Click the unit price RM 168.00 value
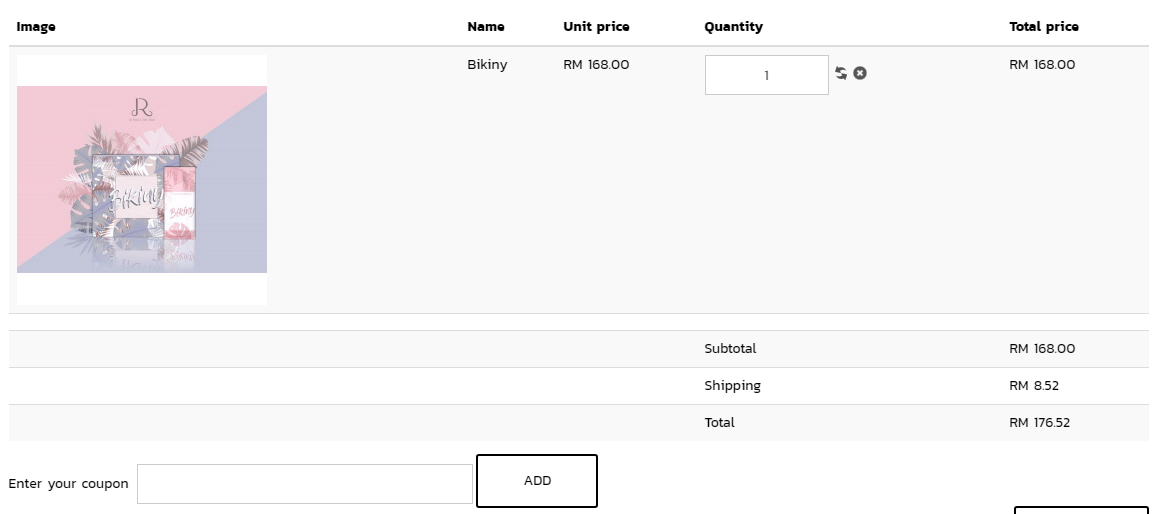1163x514 pixels. click(596, 65)
